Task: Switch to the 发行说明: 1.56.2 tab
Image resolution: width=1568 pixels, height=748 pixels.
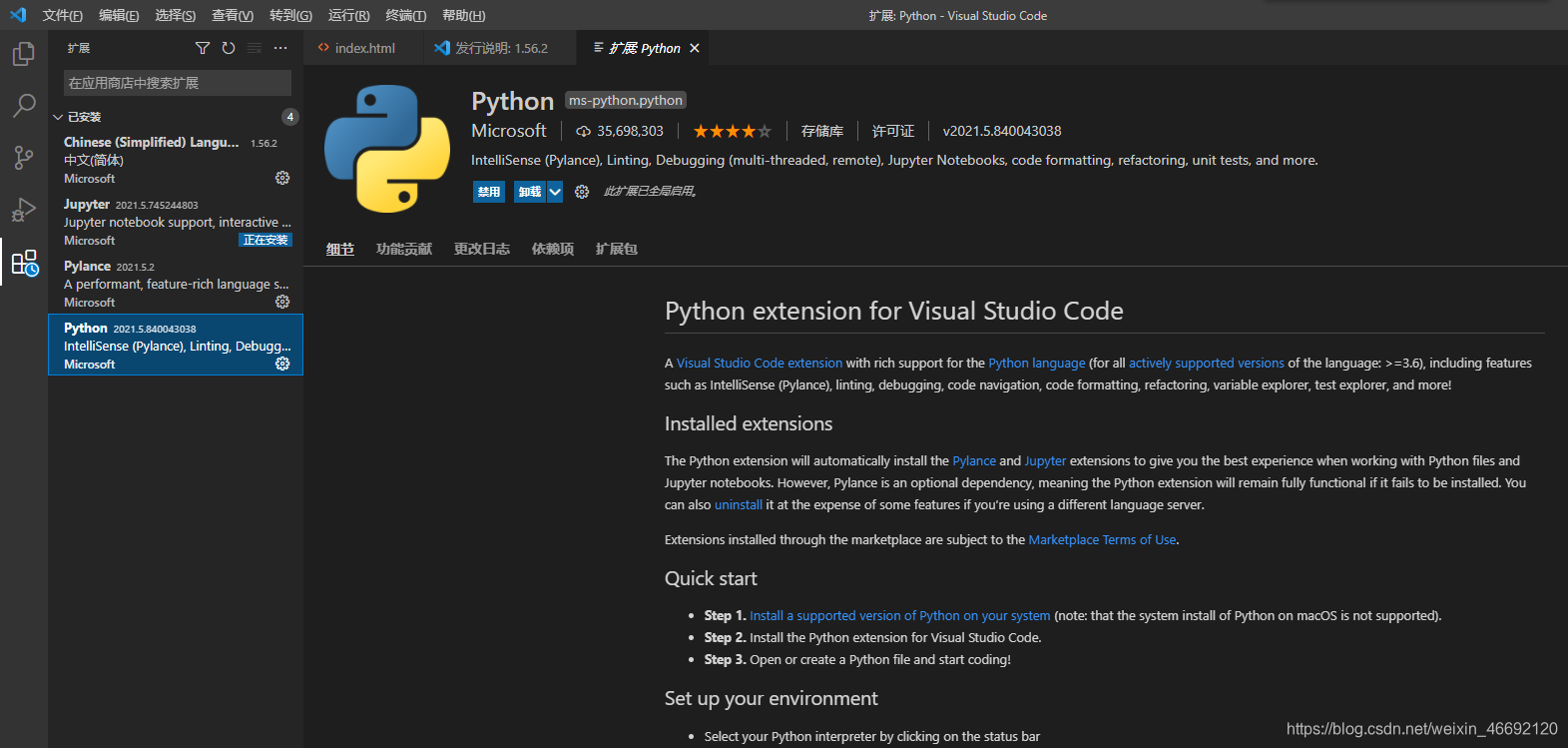Action: coord(499,48)
